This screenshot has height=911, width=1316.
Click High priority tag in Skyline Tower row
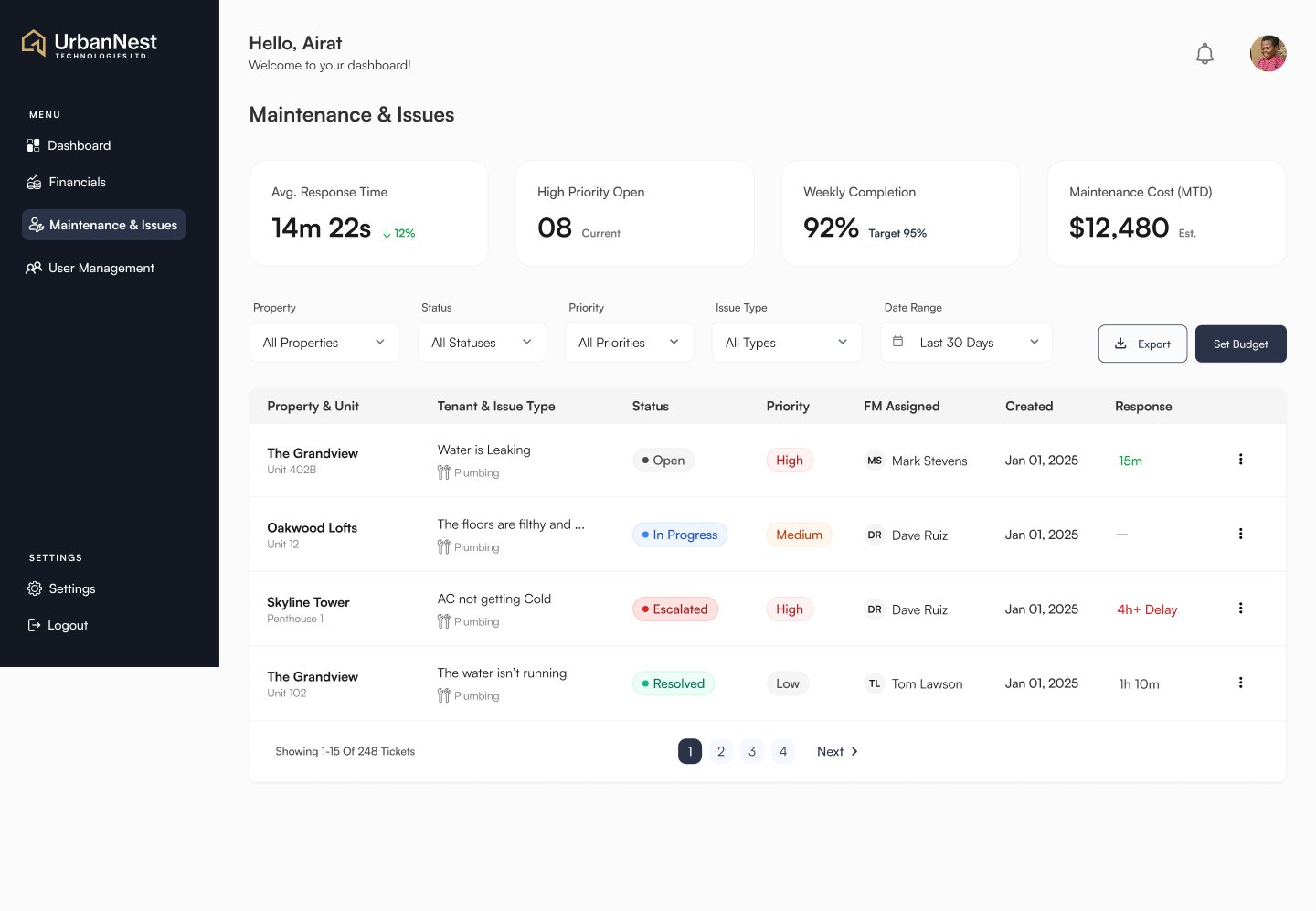click(790, 609)
